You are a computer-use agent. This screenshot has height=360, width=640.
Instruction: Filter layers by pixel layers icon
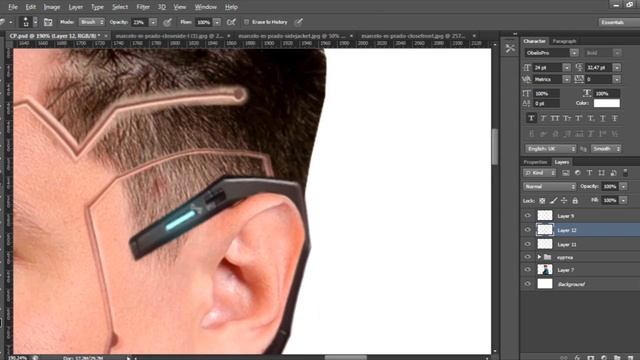click(565, 173)
